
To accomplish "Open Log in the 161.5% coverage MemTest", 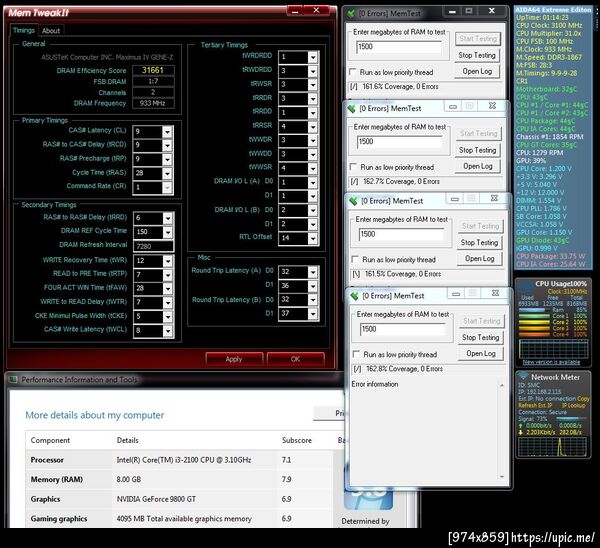I will pyautogui.click(x=480, y=259).
